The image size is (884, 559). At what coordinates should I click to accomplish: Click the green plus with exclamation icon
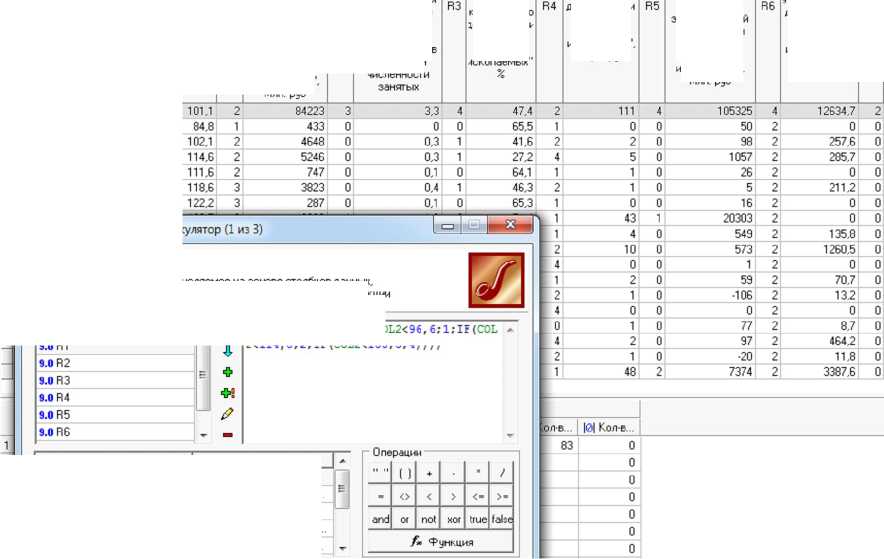pos(227,393)
